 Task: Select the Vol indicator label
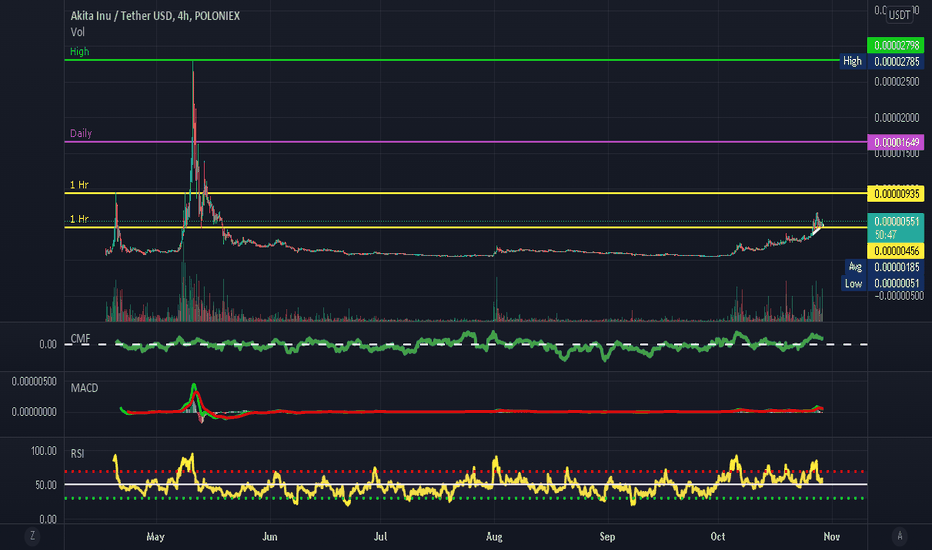(77, 32)
